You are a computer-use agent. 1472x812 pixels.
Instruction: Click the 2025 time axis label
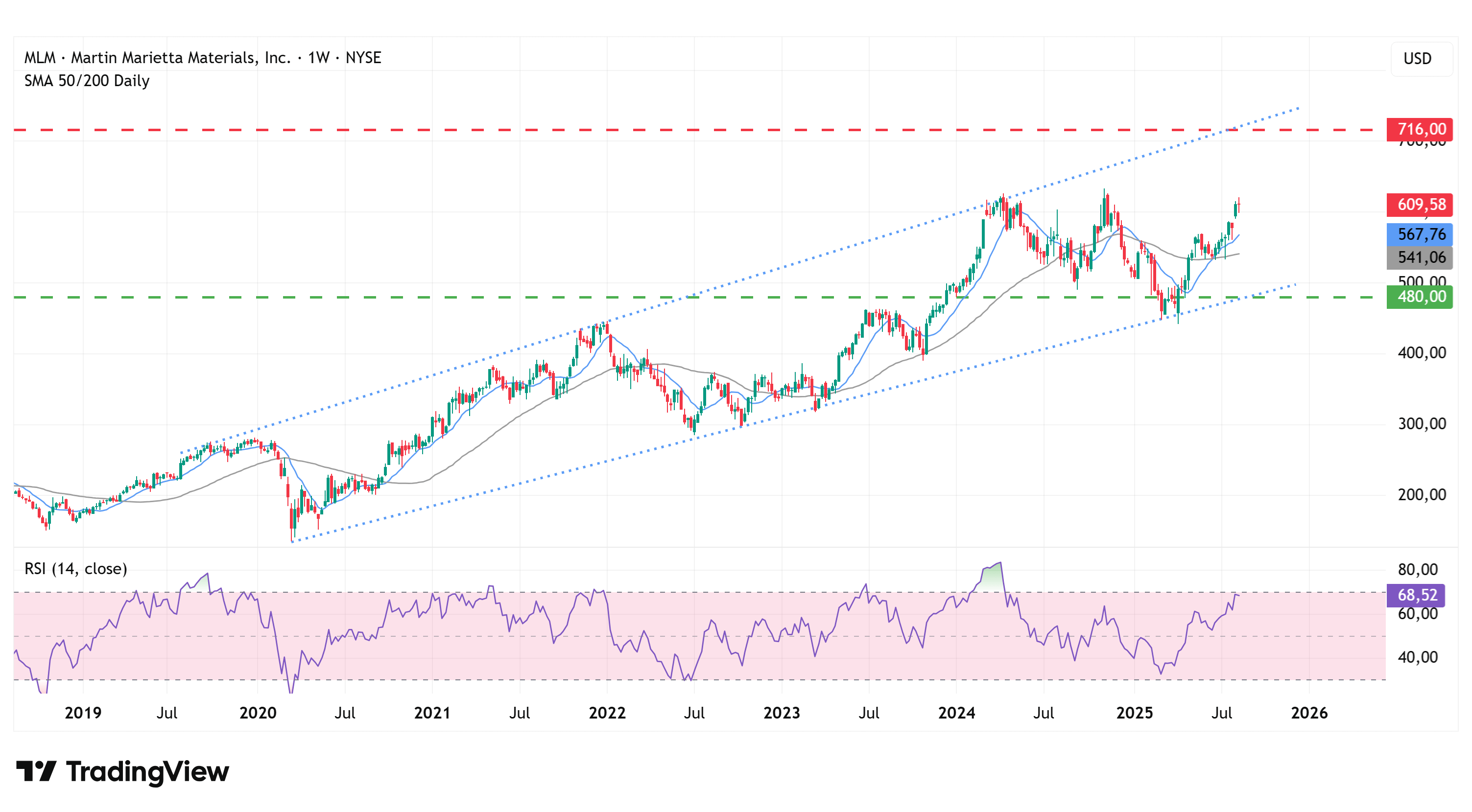[x=1135, y=713]
